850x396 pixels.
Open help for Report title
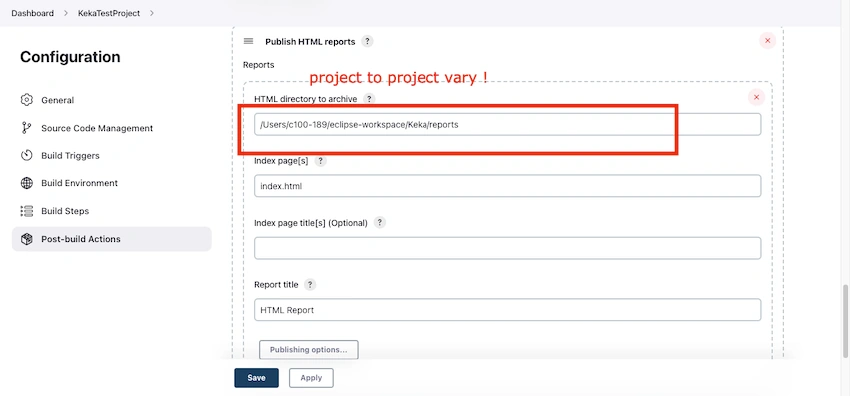pyautogui.click(x=310, y=284)
